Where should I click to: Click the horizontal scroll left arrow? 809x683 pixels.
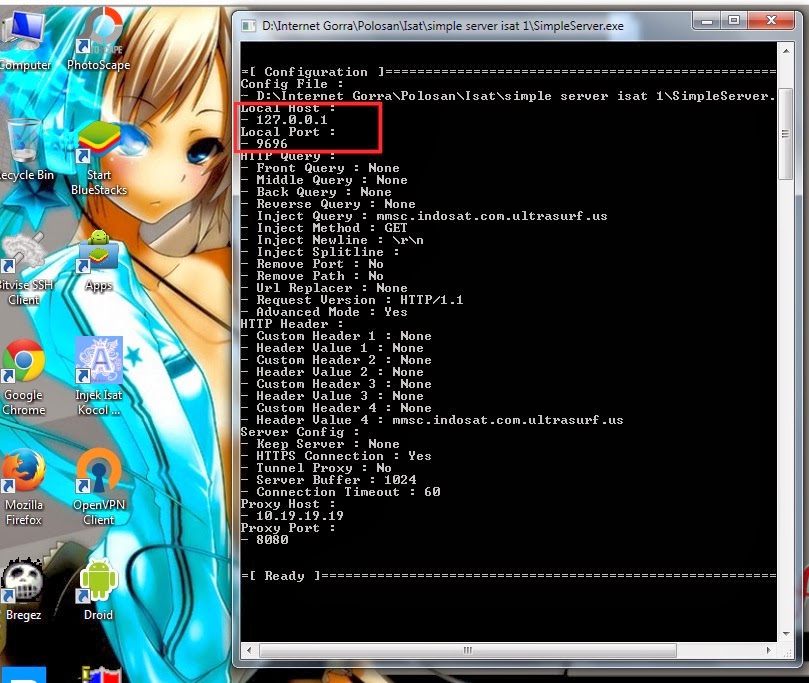click(249, 651)
